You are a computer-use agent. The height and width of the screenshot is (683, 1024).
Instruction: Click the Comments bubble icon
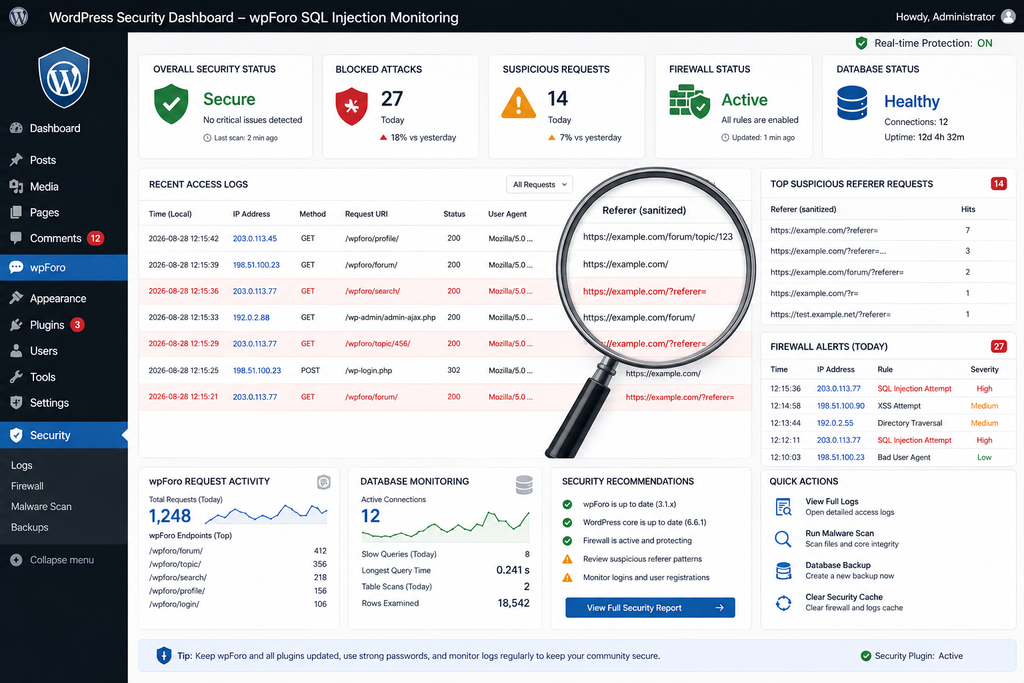16,238
